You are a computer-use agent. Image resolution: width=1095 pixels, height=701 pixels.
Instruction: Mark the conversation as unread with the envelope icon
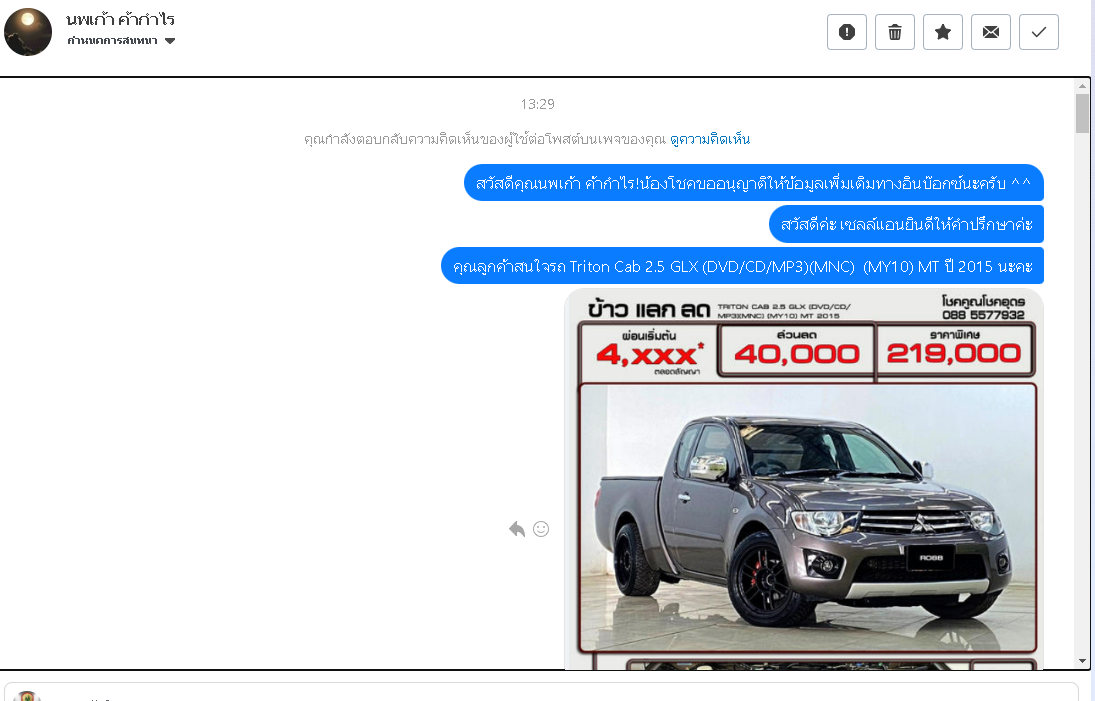[x=991, y=32]
